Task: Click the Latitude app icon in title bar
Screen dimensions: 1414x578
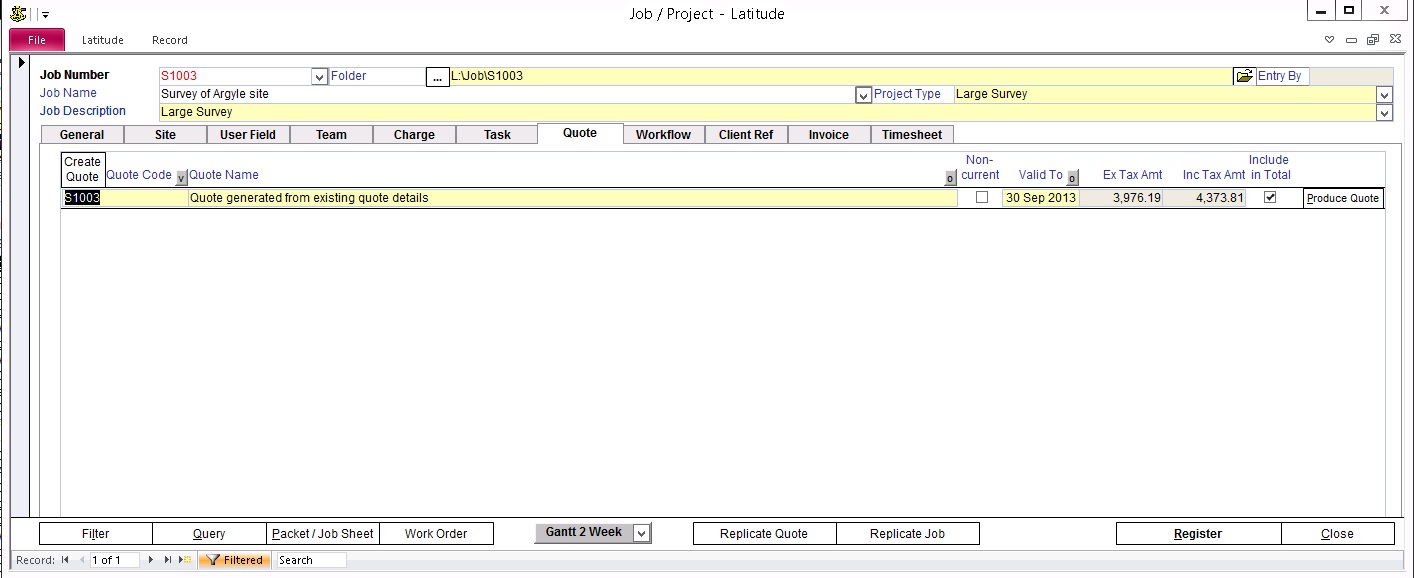Action: (17, 13)
